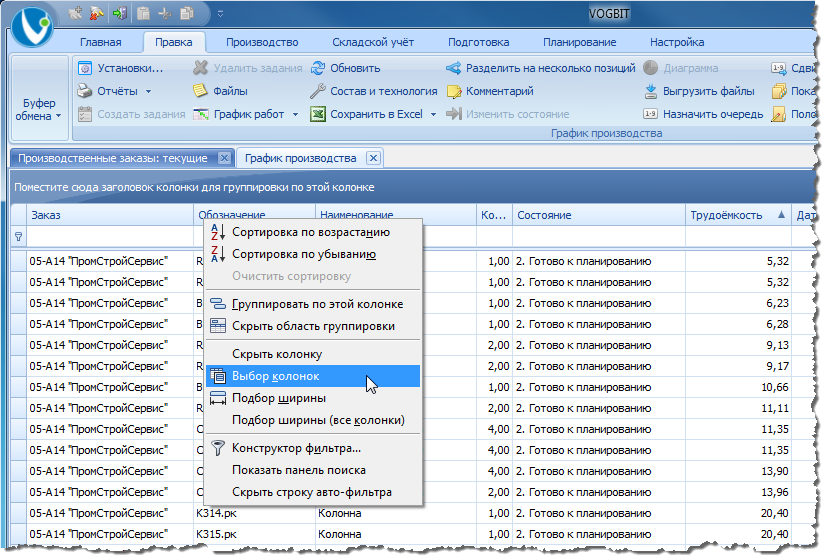Click the Установки settings icon
826x559 pixels.
85,68
